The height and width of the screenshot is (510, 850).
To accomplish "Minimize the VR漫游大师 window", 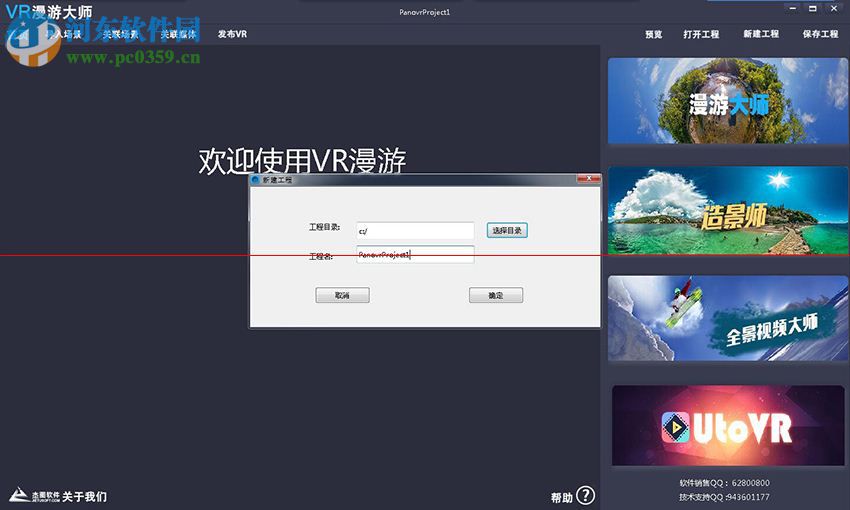I will (793, 8).
